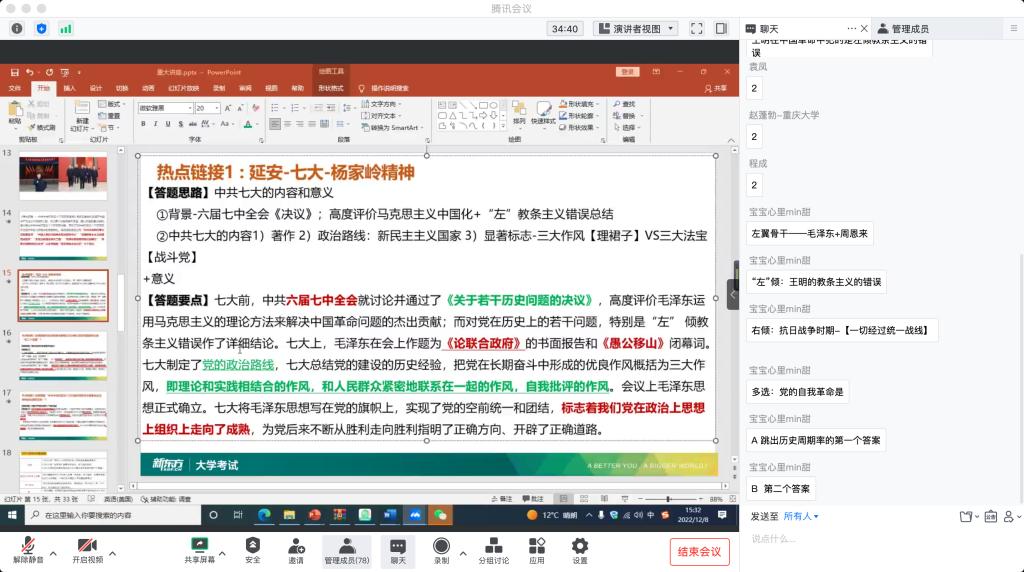1024x572 pixels.
Task: Turn on camera with 开启视频
Action: 87,546
